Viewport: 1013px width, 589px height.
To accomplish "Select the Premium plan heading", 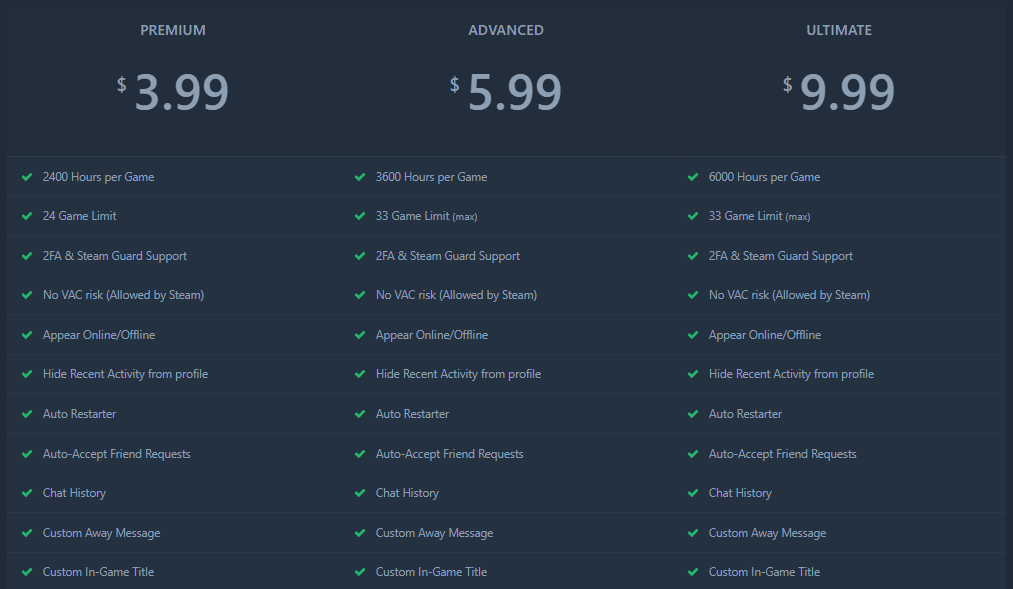I will click(173, 30).
